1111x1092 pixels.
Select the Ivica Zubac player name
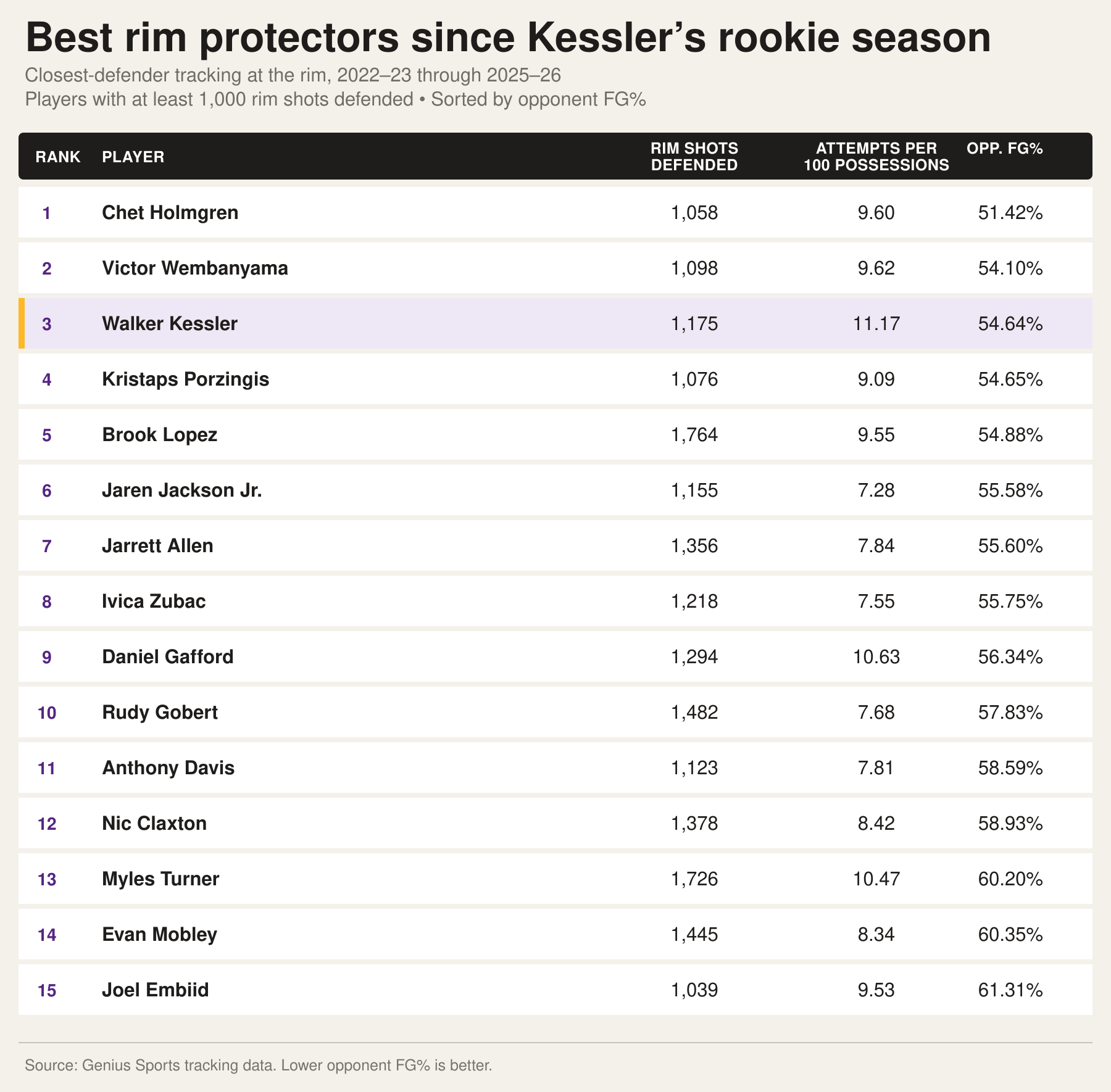tap(154, 602)
